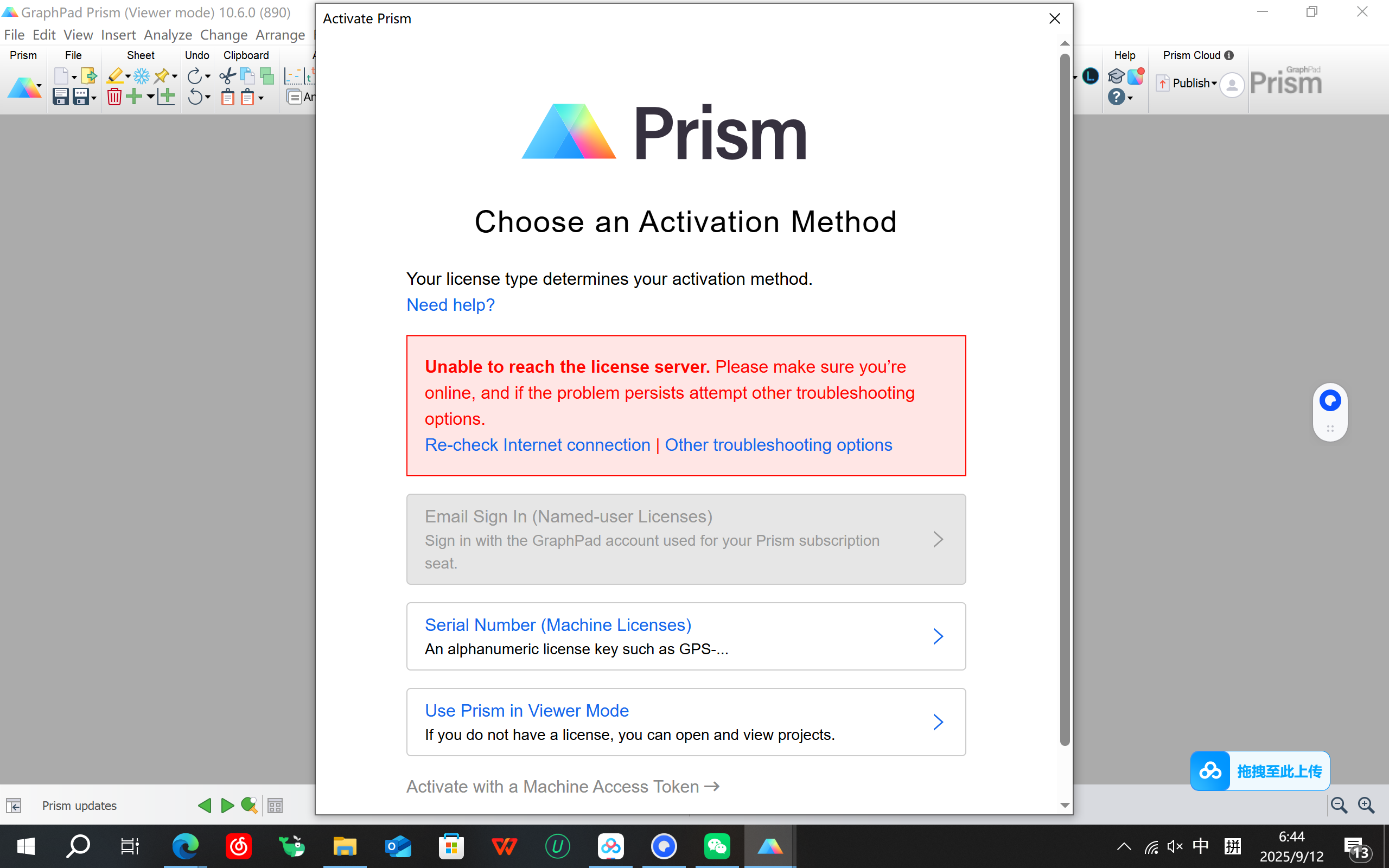Expand the highlighter dropdown arrow
Image resolution: width=1389 pixels, height=868 pixels.
(128, 76)
